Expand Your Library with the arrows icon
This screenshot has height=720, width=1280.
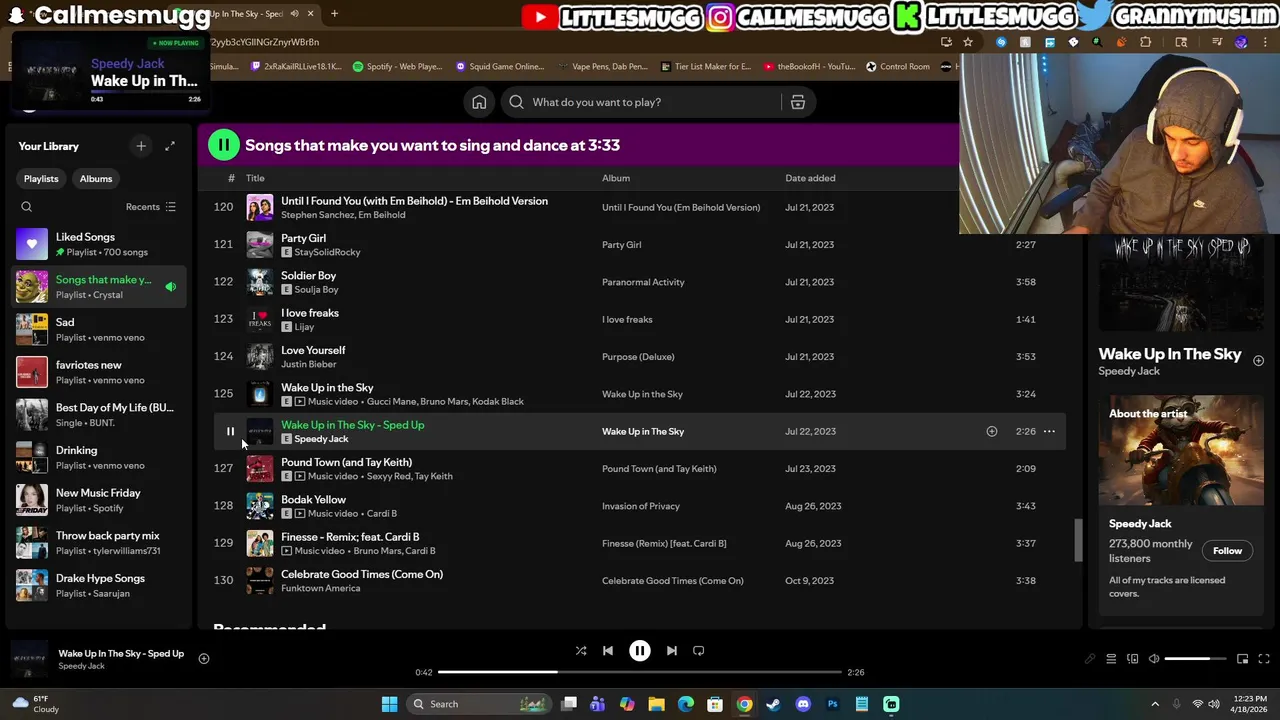click(x=170, y=146)
